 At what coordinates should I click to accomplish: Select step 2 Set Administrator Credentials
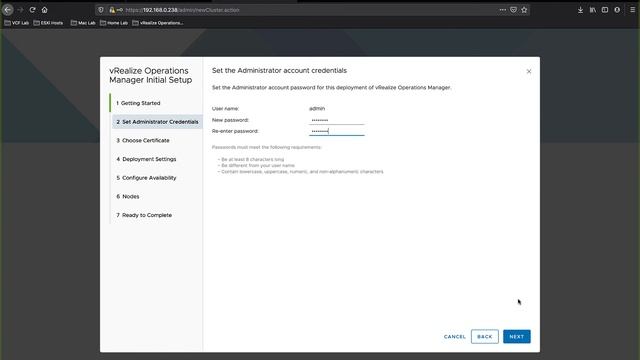pos(157,122)
